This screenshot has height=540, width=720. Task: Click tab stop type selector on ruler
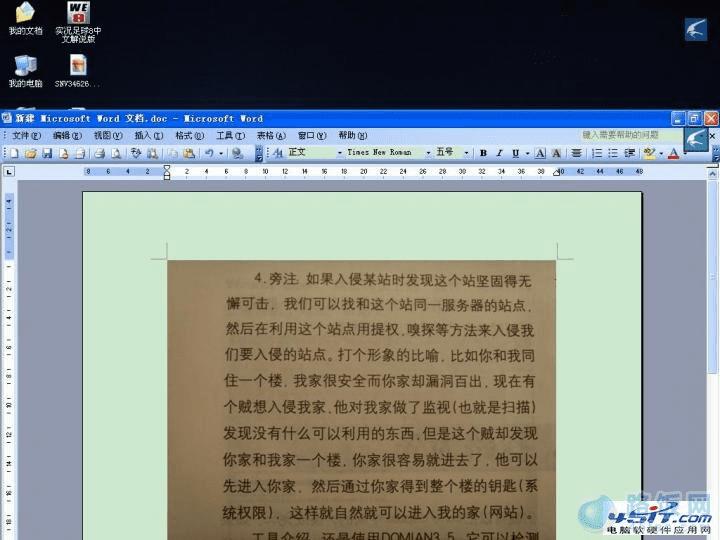(9, 172)
